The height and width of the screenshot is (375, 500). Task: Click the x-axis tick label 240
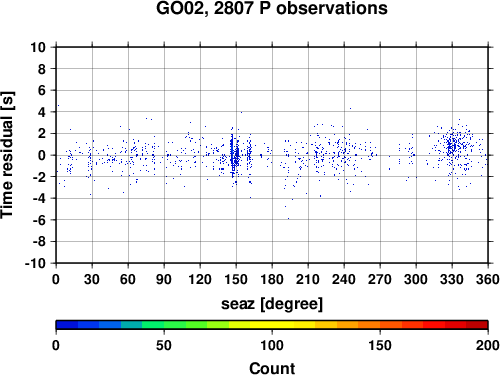pos(344,279)
